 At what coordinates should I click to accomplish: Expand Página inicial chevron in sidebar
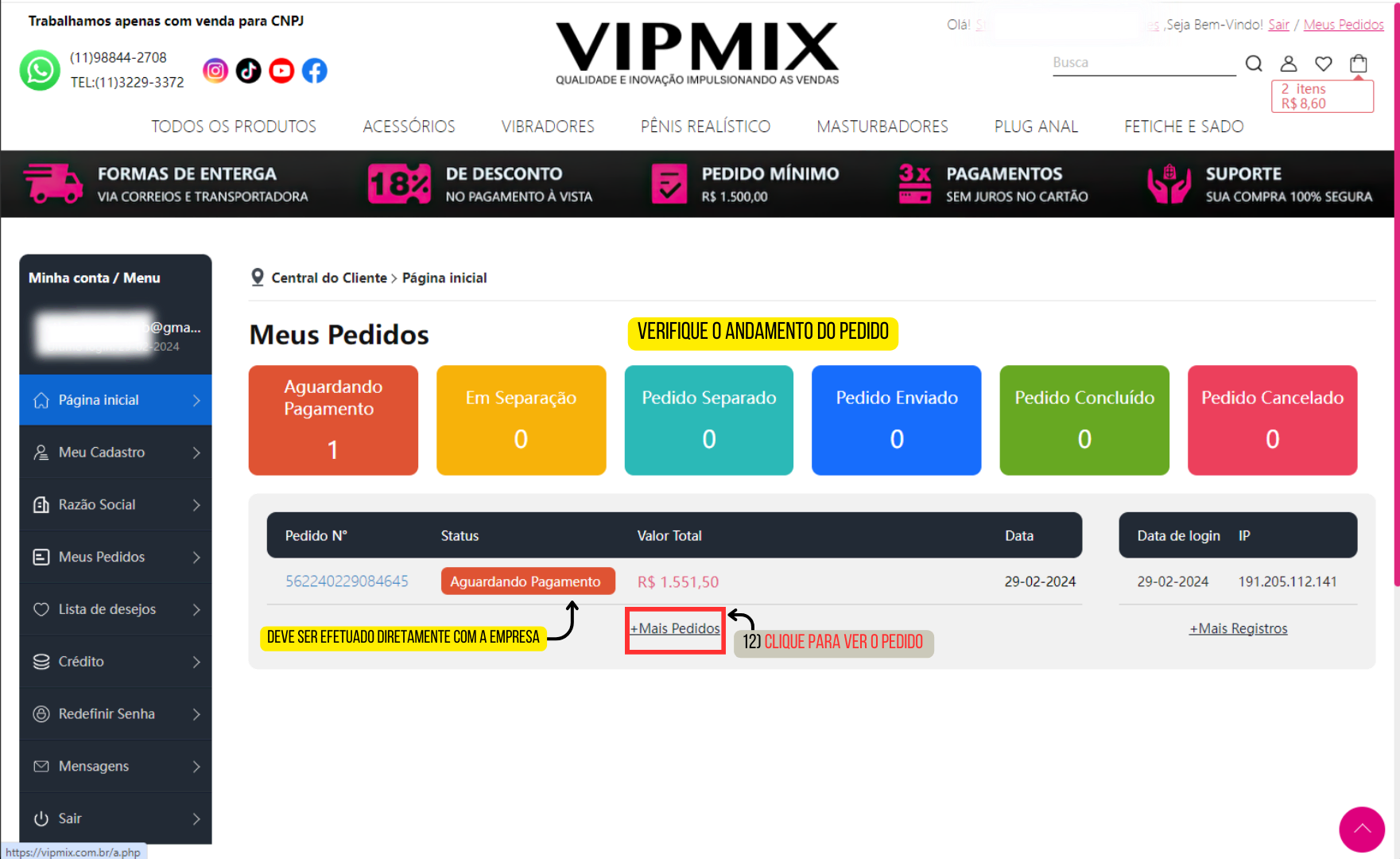pos(196,400)
